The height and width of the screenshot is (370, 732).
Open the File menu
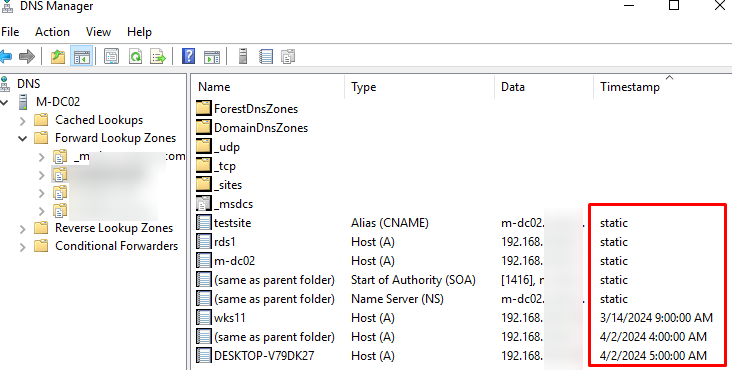[10, 32]
